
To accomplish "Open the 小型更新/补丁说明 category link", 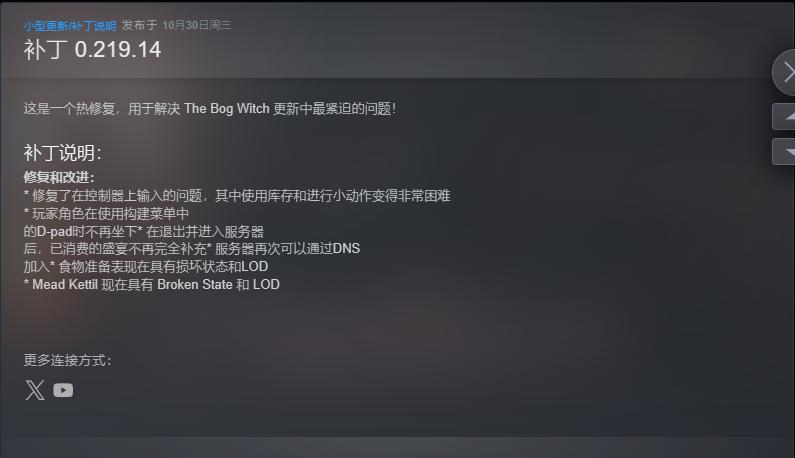I will [x=70, y=25].
